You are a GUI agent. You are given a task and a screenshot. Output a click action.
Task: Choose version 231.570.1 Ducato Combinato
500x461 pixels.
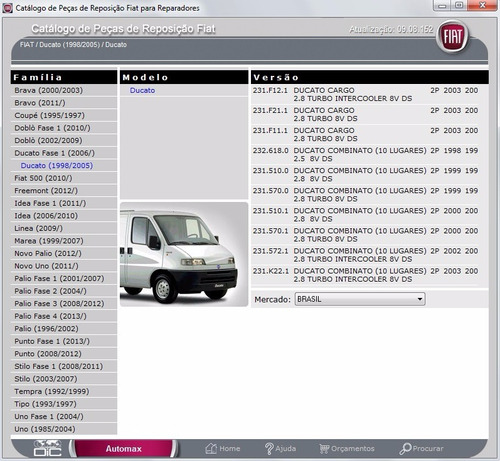coord(365,235)
